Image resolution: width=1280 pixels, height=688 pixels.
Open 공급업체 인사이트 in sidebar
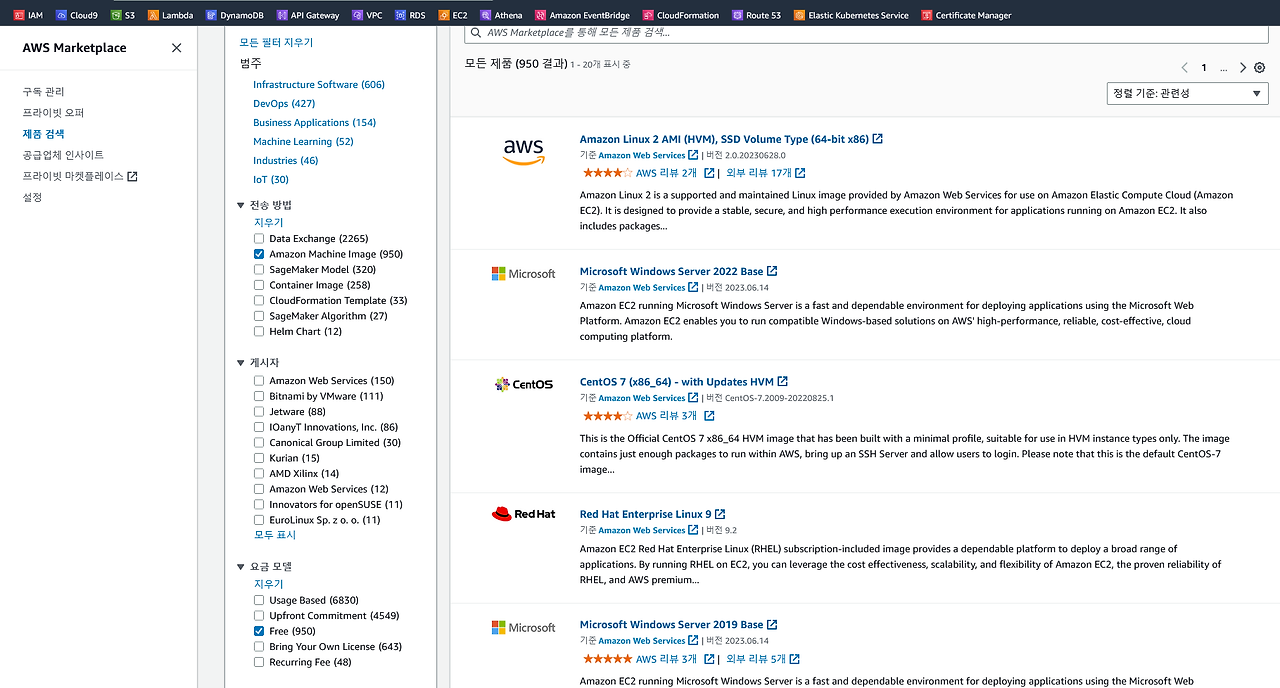pyautogui.click(x=64, y=155)
